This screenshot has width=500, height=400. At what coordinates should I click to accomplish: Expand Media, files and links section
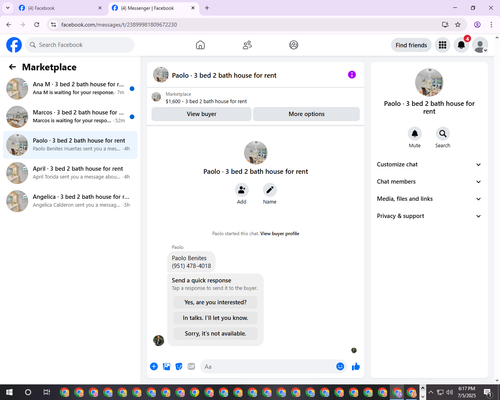(x=429, y=199)
